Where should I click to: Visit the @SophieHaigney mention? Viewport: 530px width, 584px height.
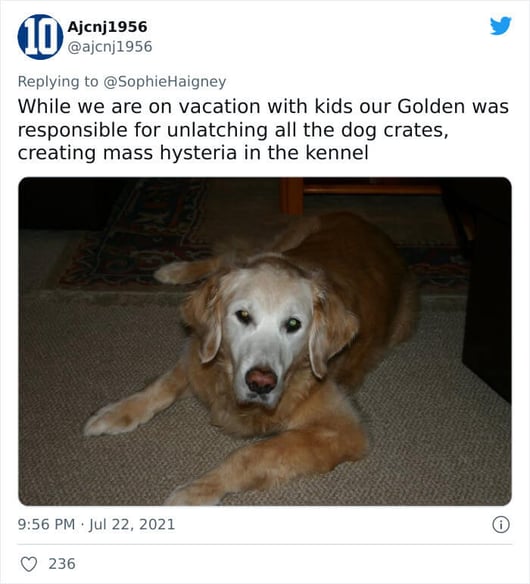165,82
